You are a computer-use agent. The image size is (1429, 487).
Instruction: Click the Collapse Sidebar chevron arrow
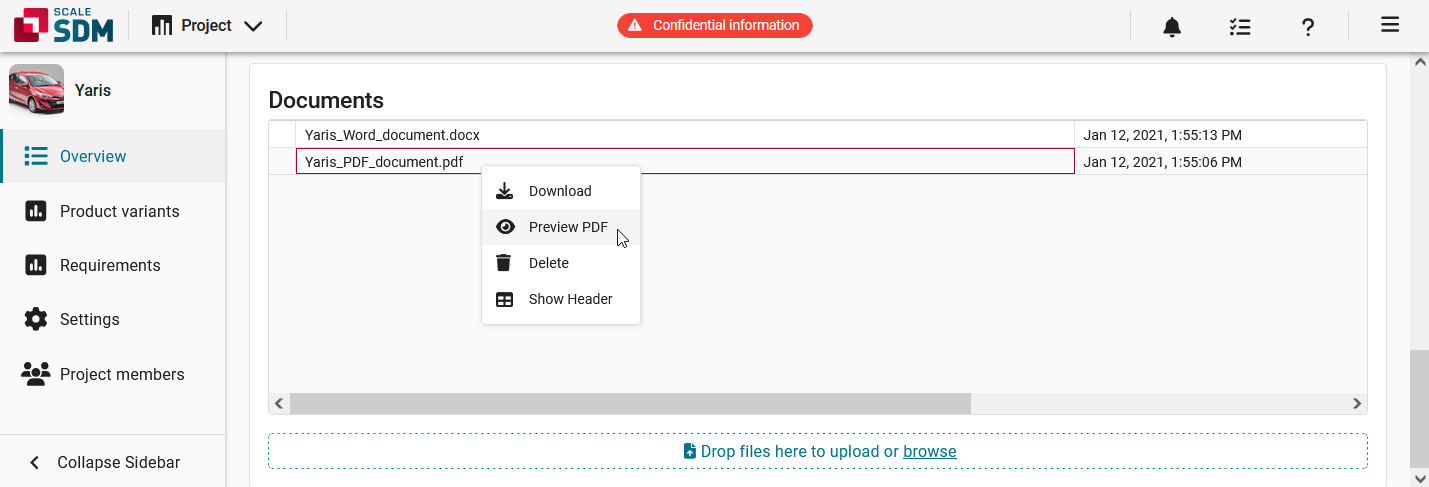click(x=35, y=462)
